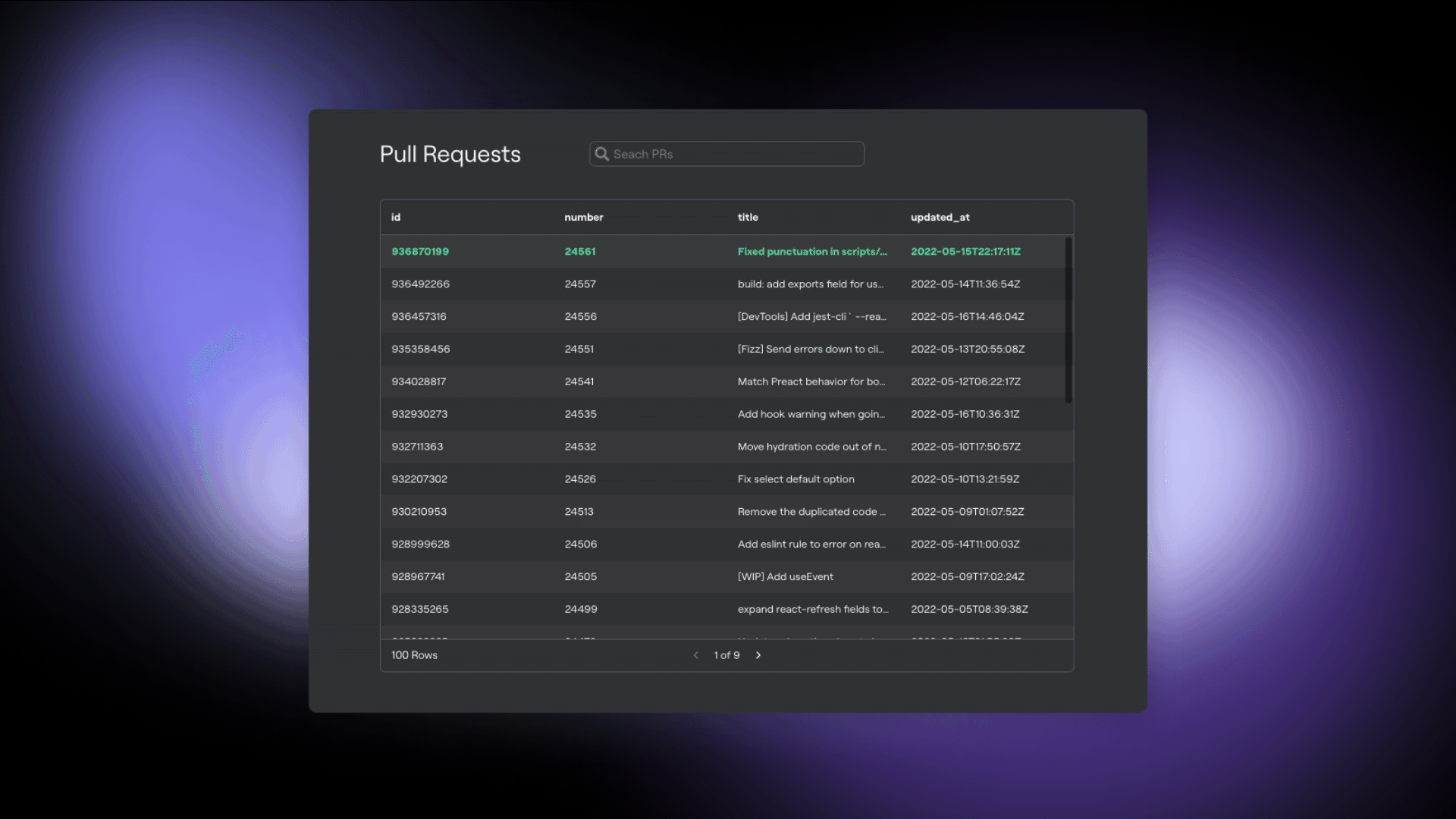Focus the Search PRs field
The image size is (1456, 819).
click(736, 154)
